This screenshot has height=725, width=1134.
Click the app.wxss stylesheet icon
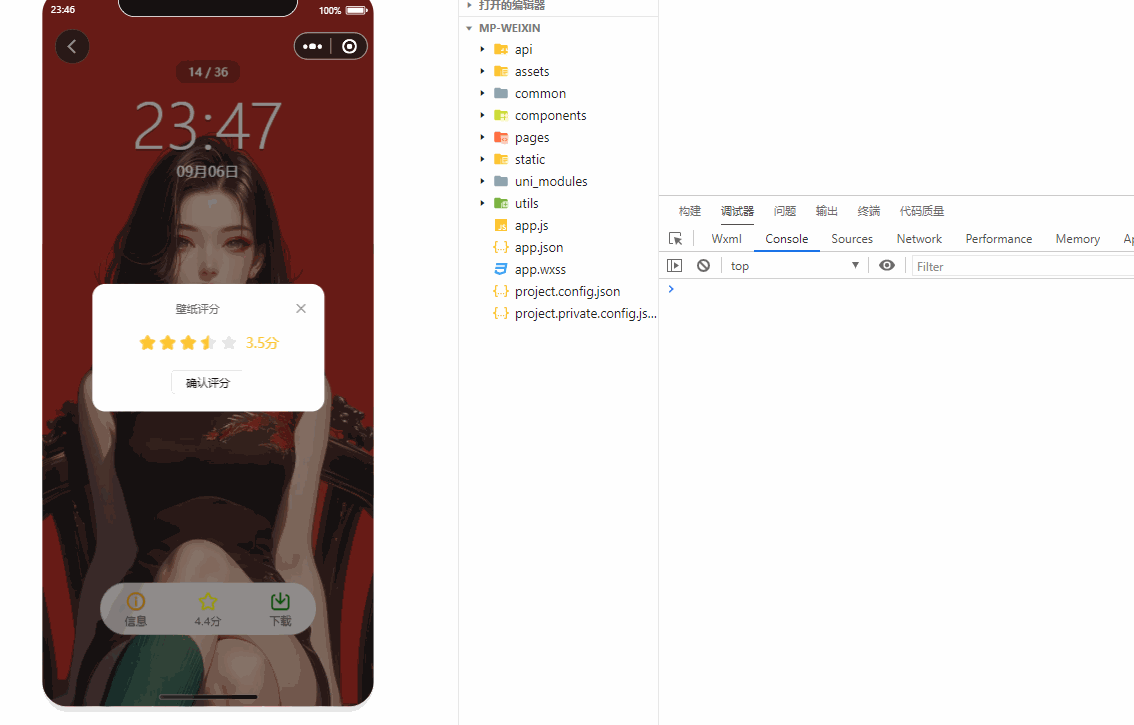coord(500,269)
